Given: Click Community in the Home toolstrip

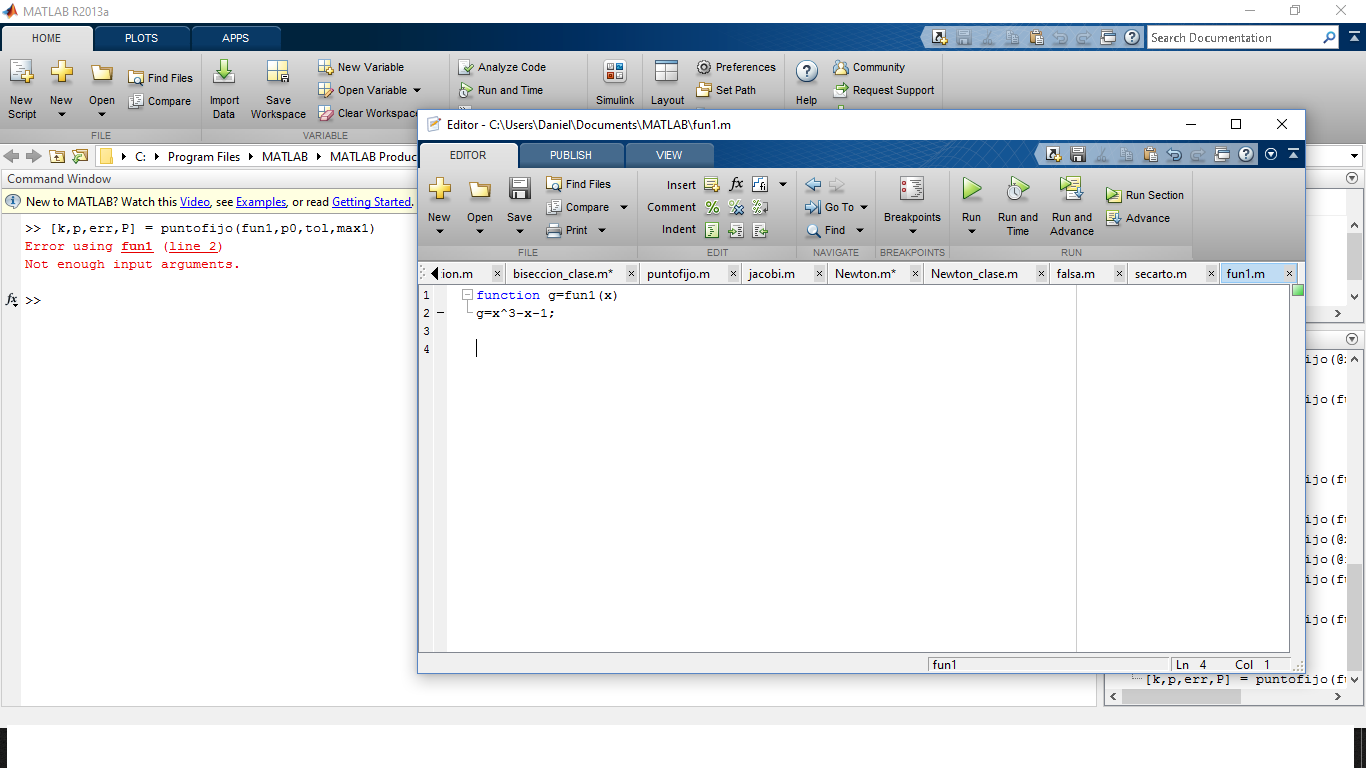Looking at the screenshot, I should coord(869,67).
